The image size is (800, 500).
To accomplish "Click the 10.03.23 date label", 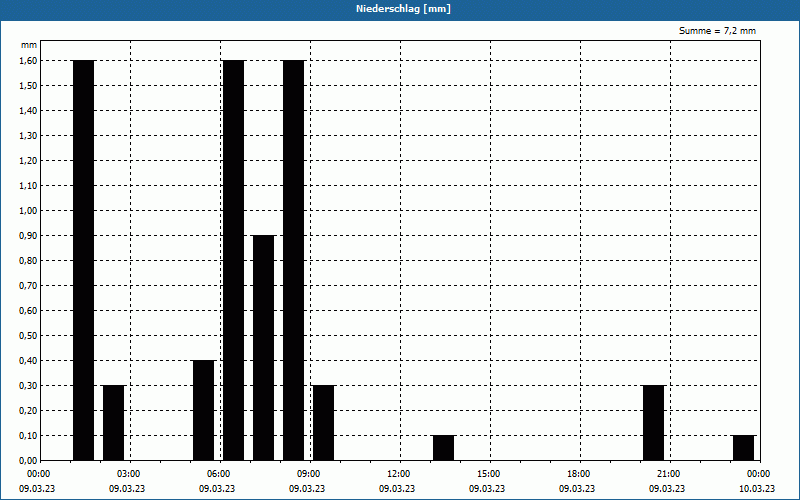I will tap(757, 489).
